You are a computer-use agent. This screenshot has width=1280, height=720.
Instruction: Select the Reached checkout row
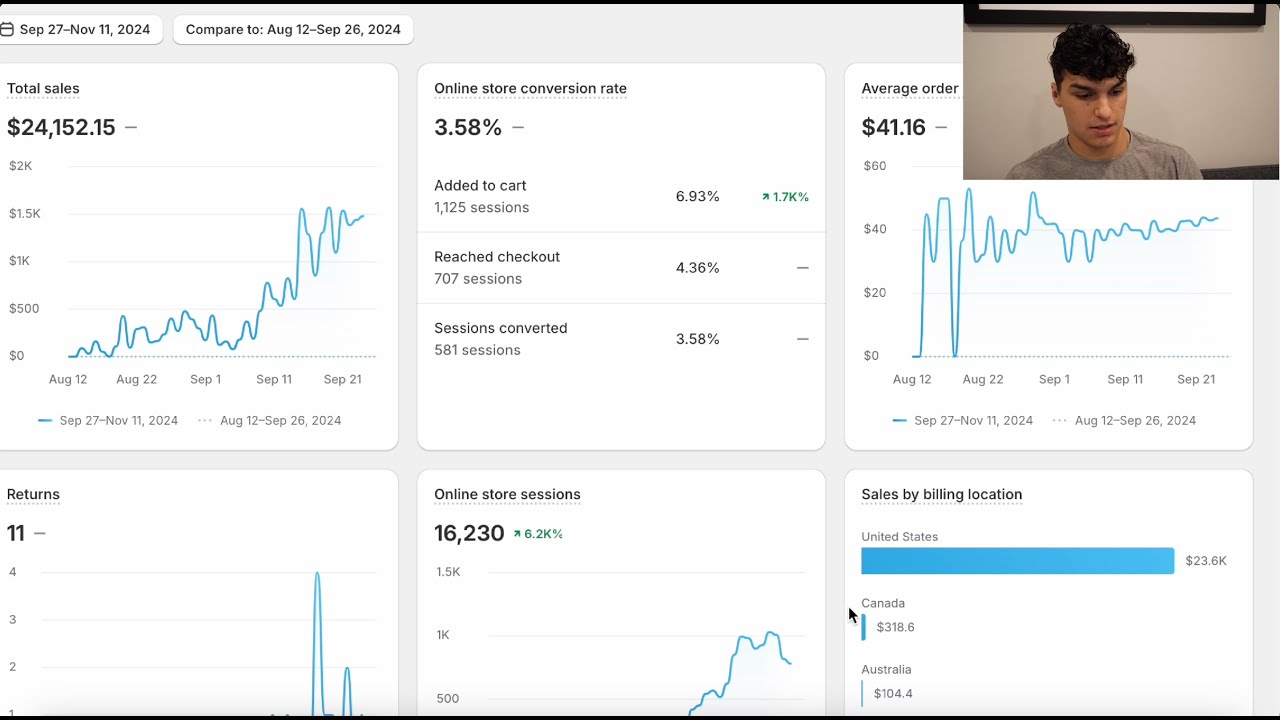tap(620, 268)
